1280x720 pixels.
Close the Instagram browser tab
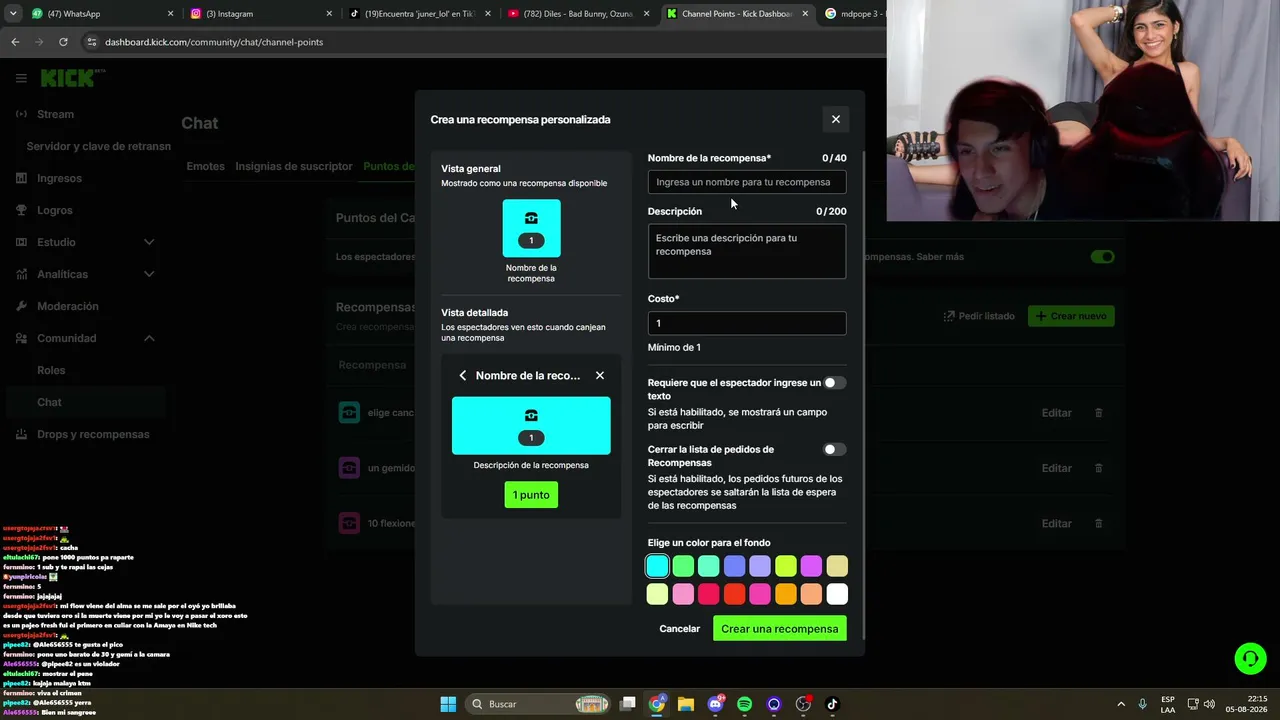point(329,14)
